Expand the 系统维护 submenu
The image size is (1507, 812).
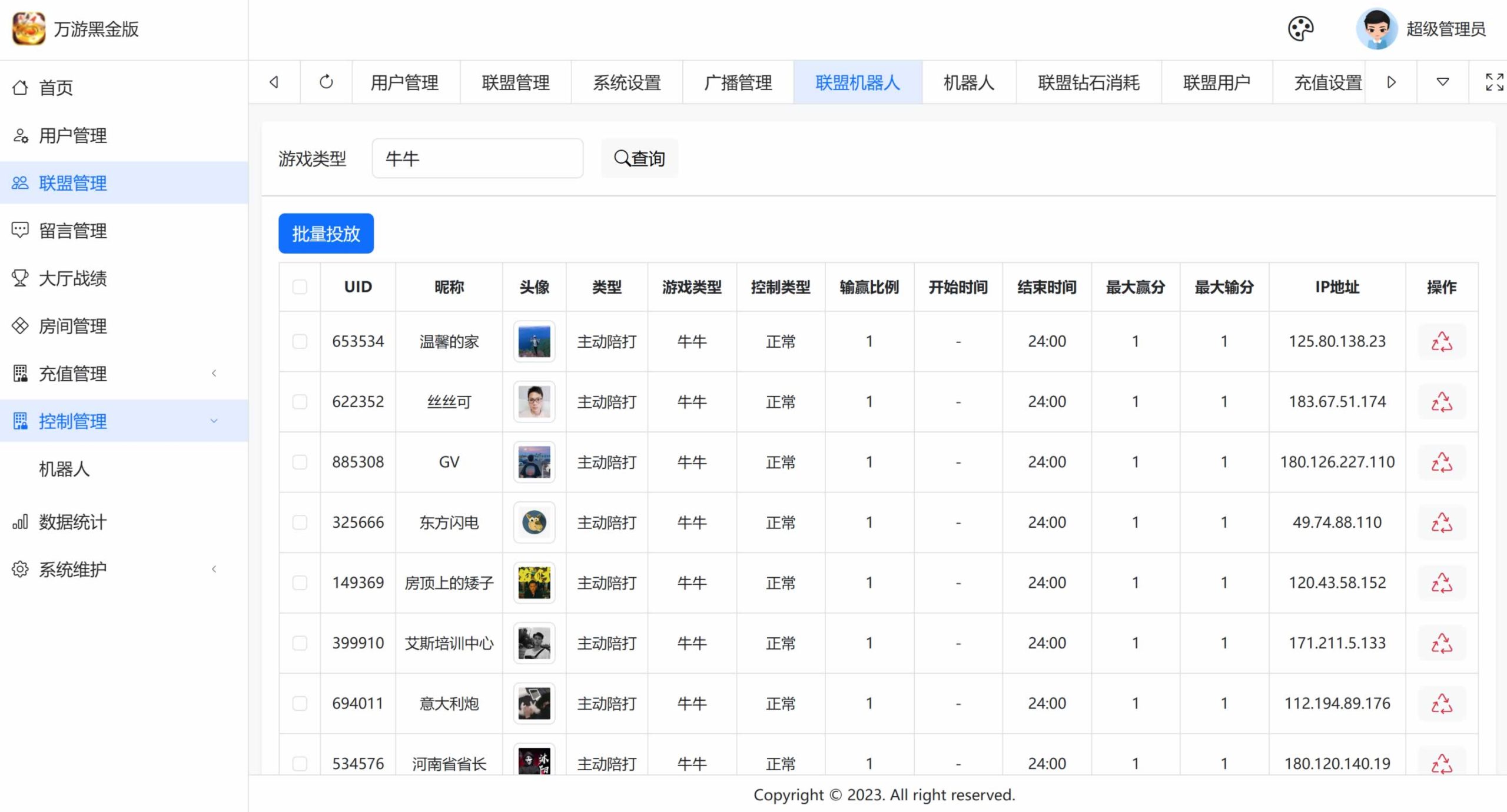(124, 570)
